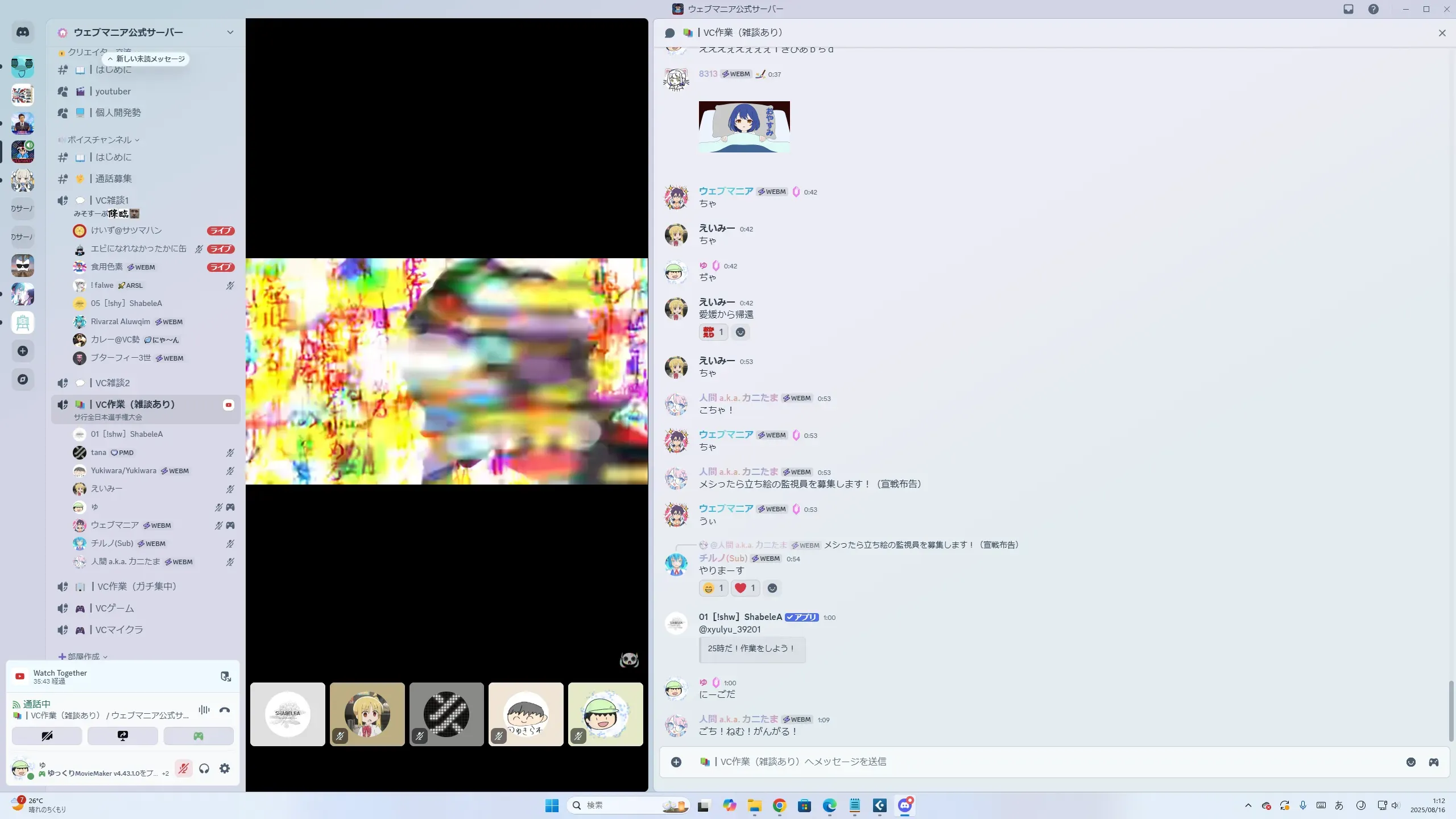The height and width of the screenshot is (819, 1456).
Task: Open user settings gear
Action: tap(225, 768)
